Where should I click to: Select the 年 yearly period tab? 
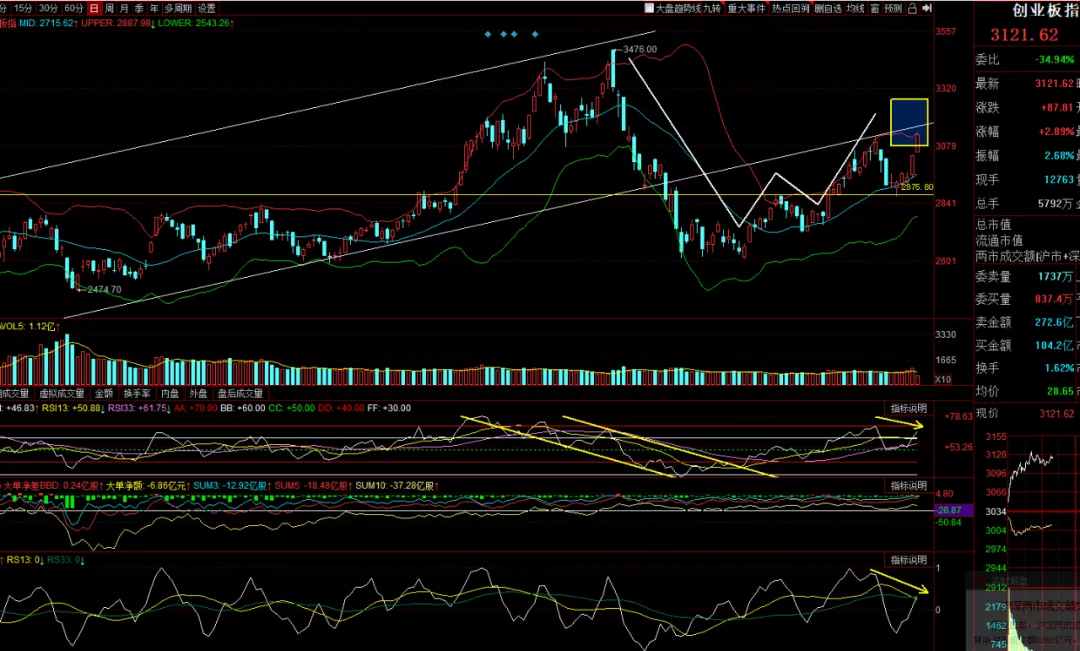coord(154,8)
